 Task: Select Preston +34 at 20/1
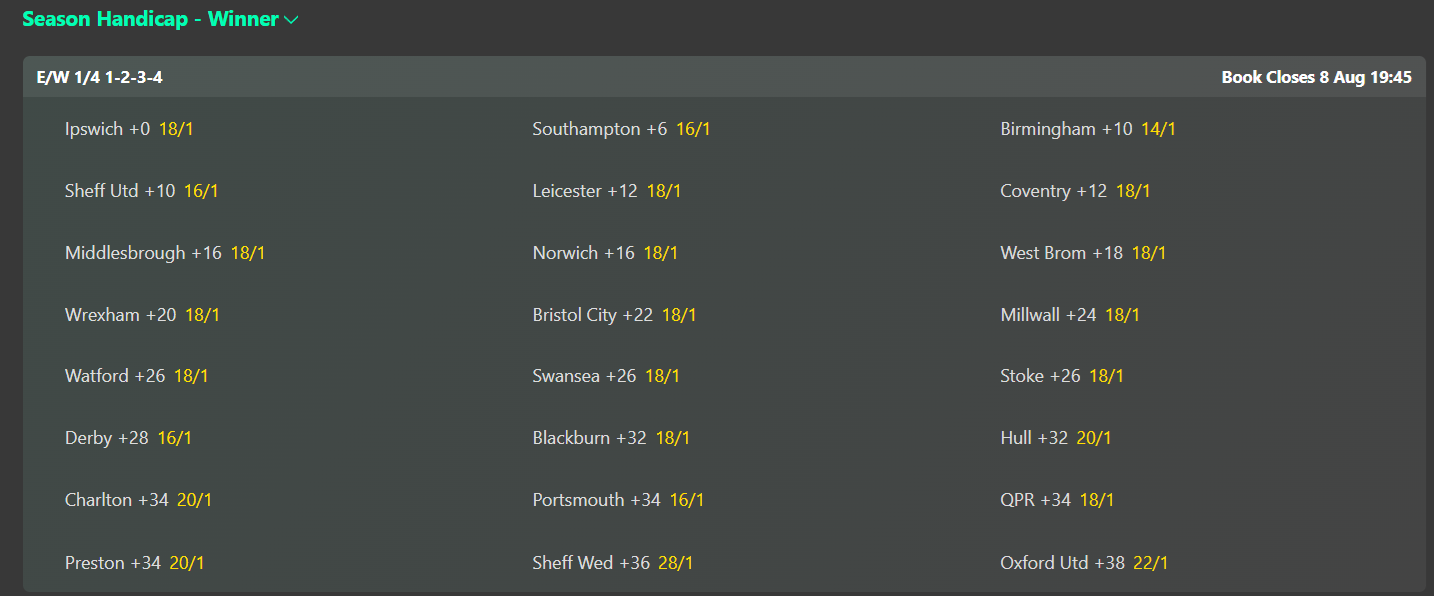pos(135,563)
